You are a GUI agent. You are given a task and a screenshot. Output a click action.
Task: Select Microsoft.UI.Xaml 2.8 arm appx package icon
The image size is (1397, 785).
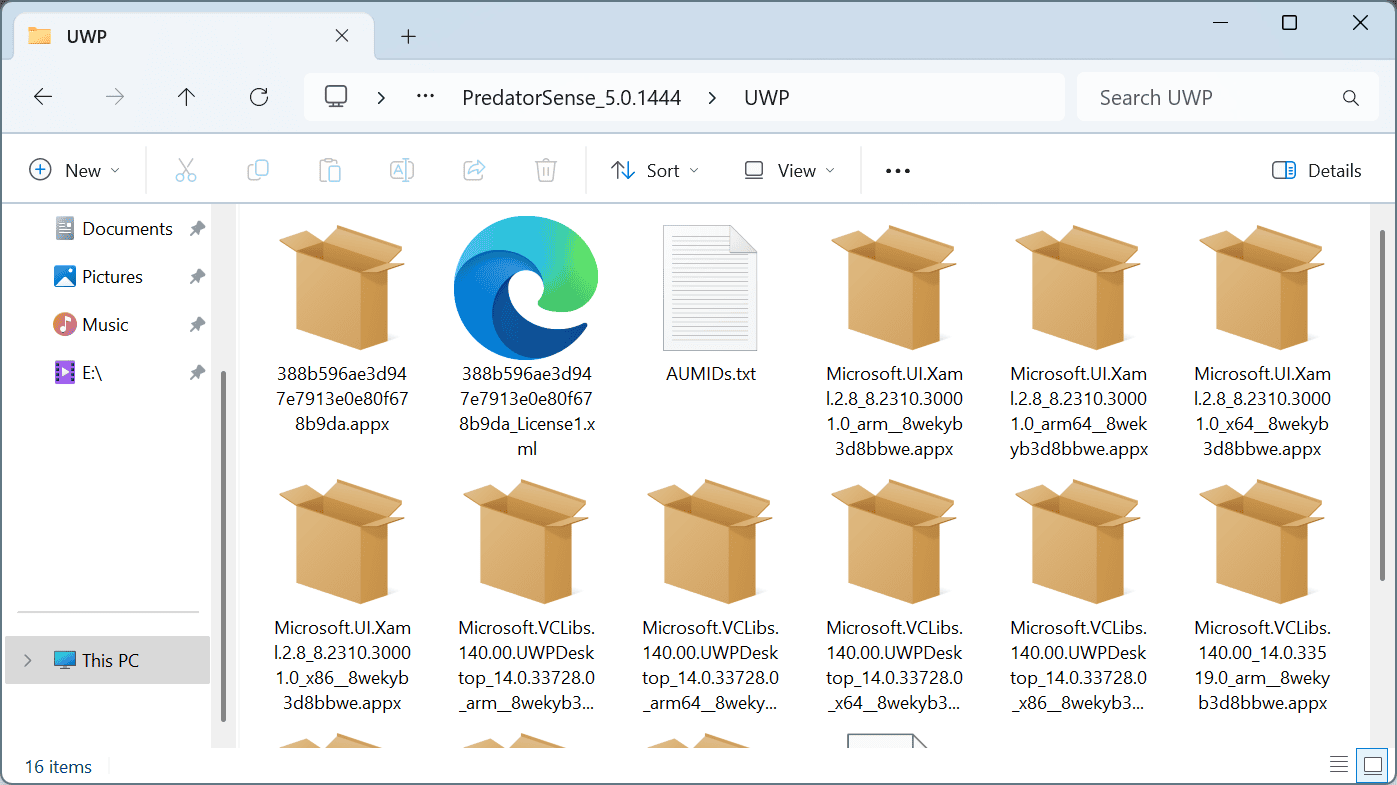point(894,288)
